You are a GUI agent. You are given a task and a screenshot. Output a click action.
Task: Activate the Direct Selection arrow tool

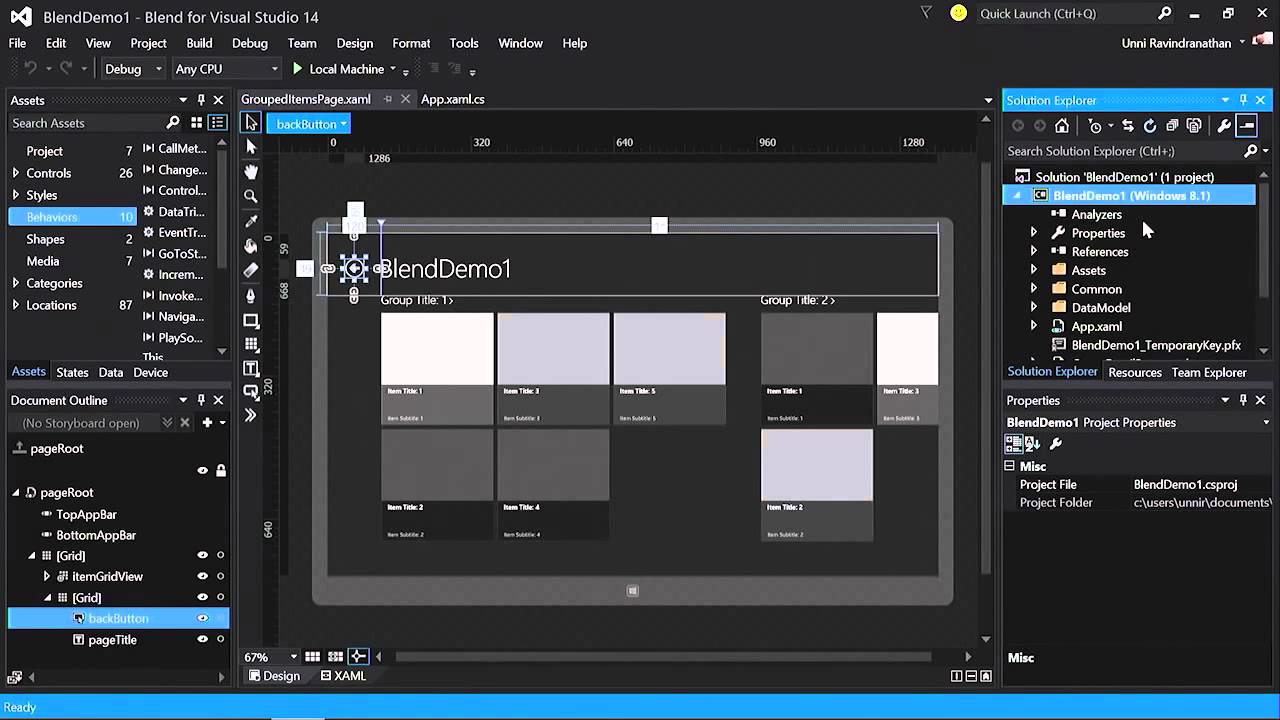coord(251,147)
